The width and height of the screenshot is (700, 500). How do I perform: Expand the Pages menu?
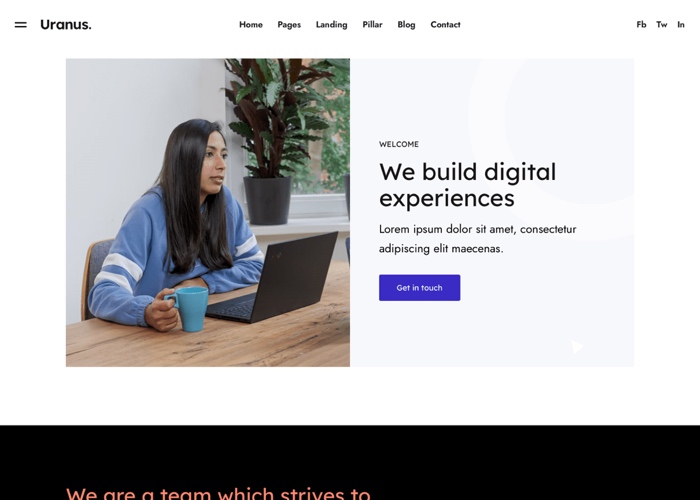tap(289, 25)
